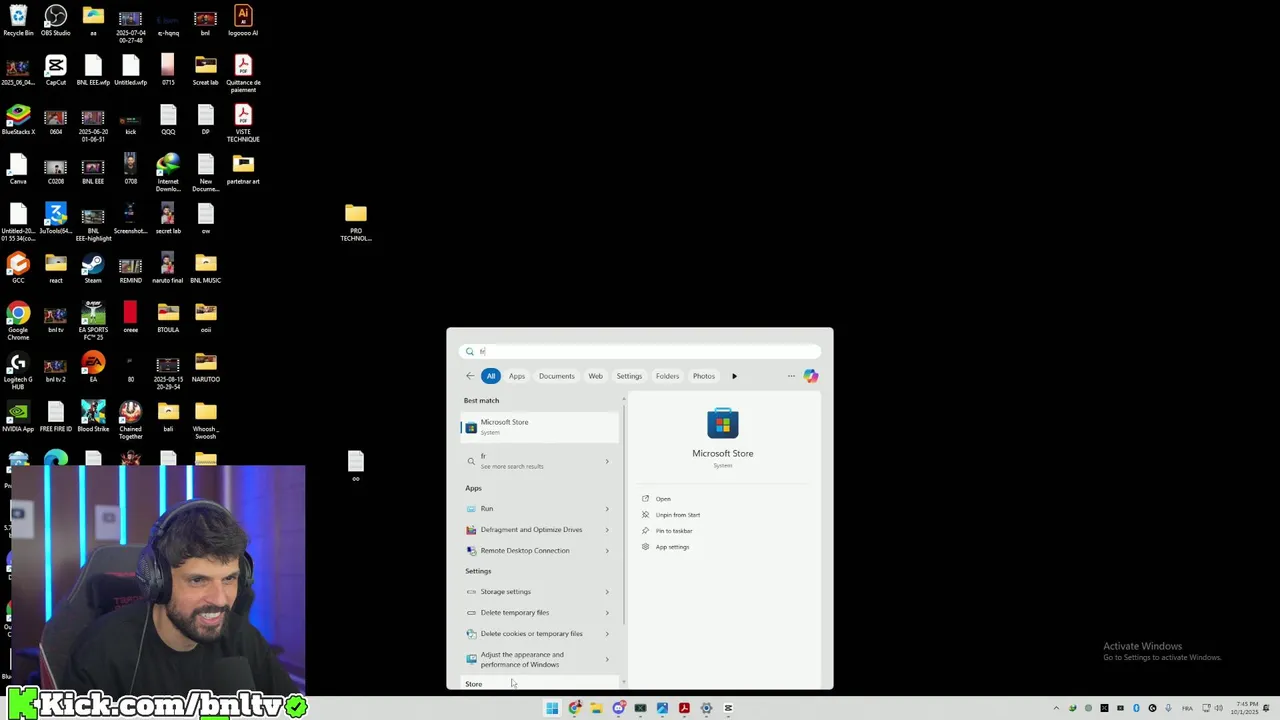Expand Remote Desktop Connection chevron
The height and width of the screenshot is (720, 1280).
coord(607,550)
